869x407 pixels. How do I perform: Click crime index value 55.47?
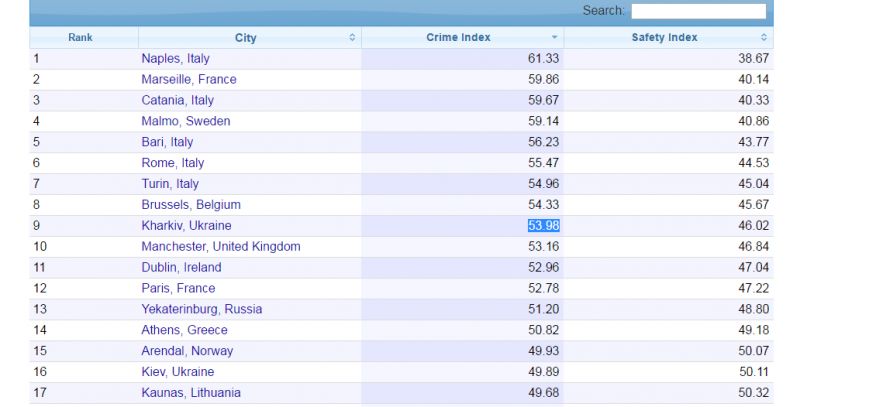(544, 163)
